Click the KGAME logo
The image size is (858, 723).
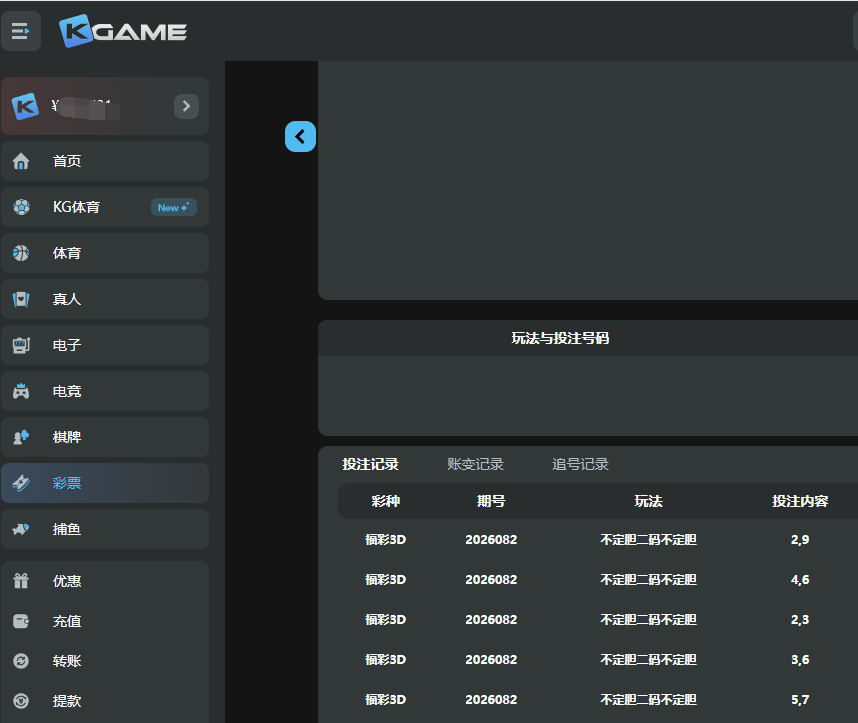point(123,31)
